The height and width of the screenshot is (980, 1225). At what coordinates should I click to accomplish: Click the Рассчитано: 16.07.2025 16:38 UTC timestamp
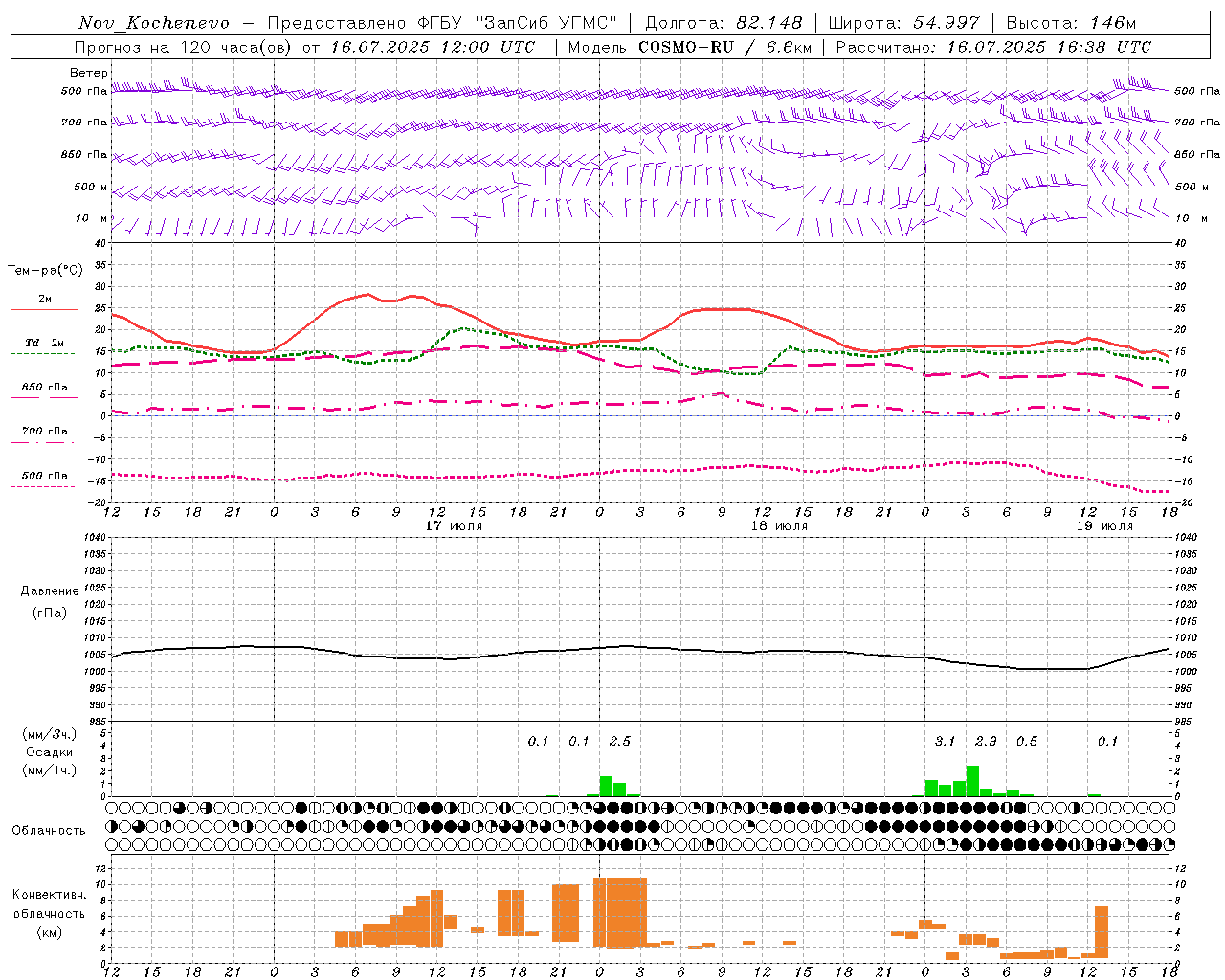pyautogui.click(x=993, y=47)
